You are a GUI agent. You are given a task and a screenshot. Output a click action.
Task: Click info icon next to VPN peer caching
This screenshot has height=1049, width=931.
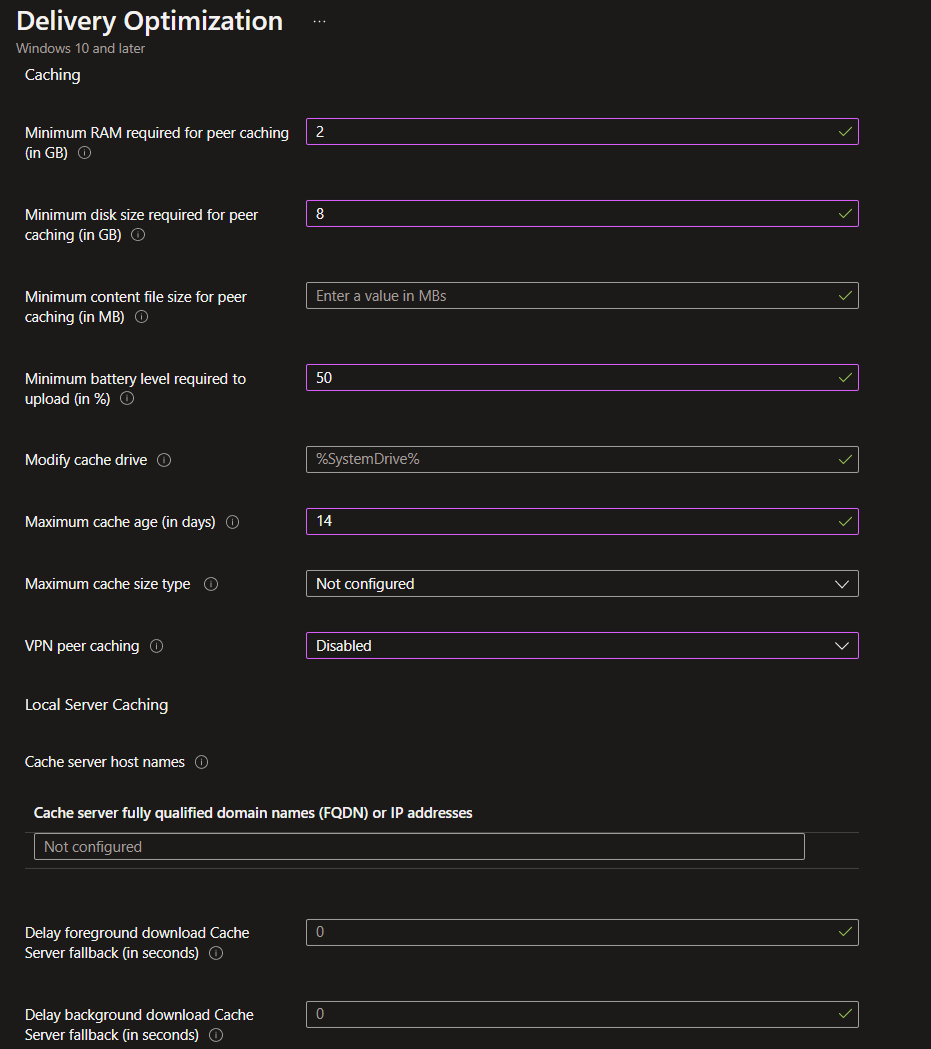(156, 646)
